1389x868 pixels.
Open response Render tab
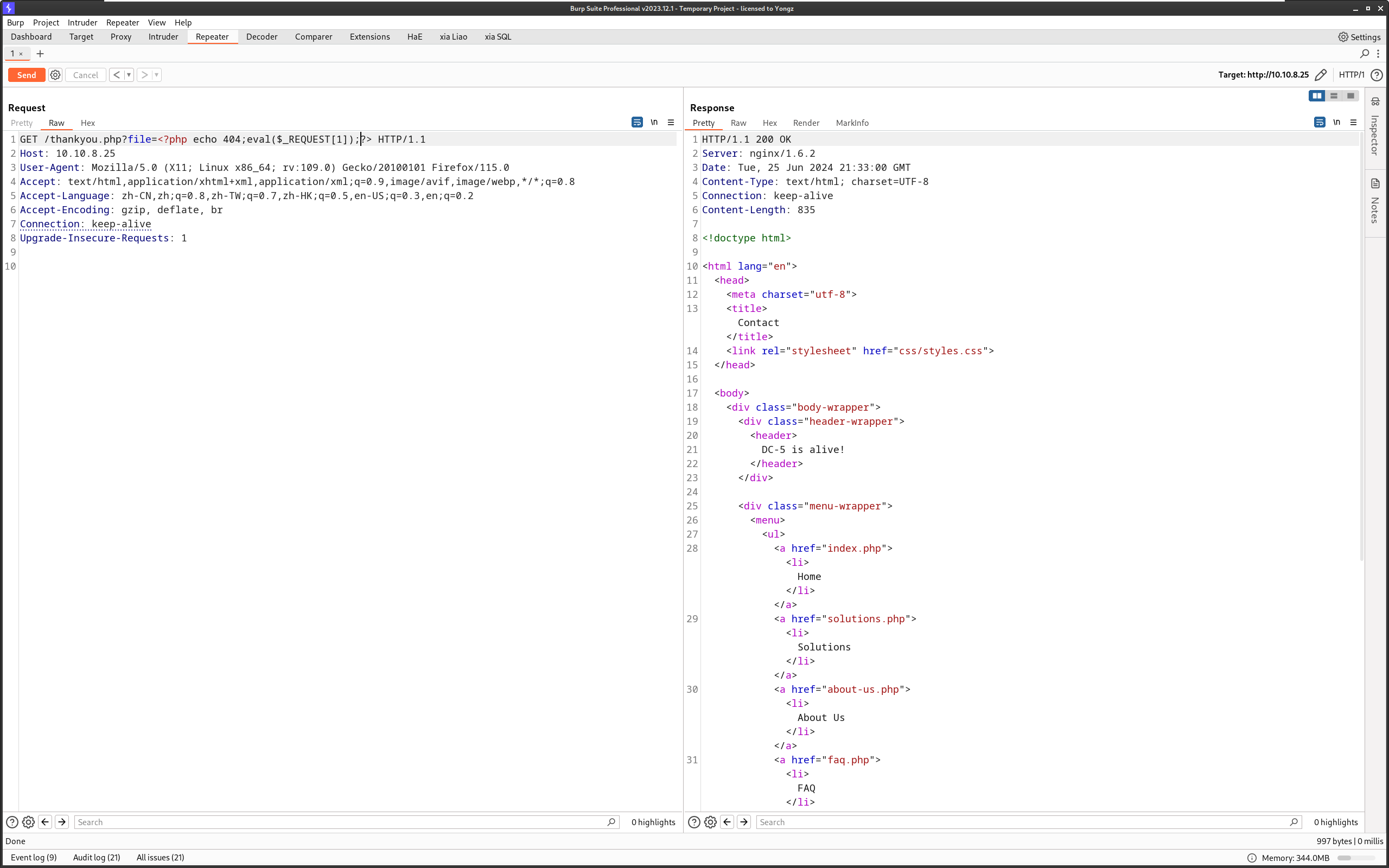[x=806, y=123]
